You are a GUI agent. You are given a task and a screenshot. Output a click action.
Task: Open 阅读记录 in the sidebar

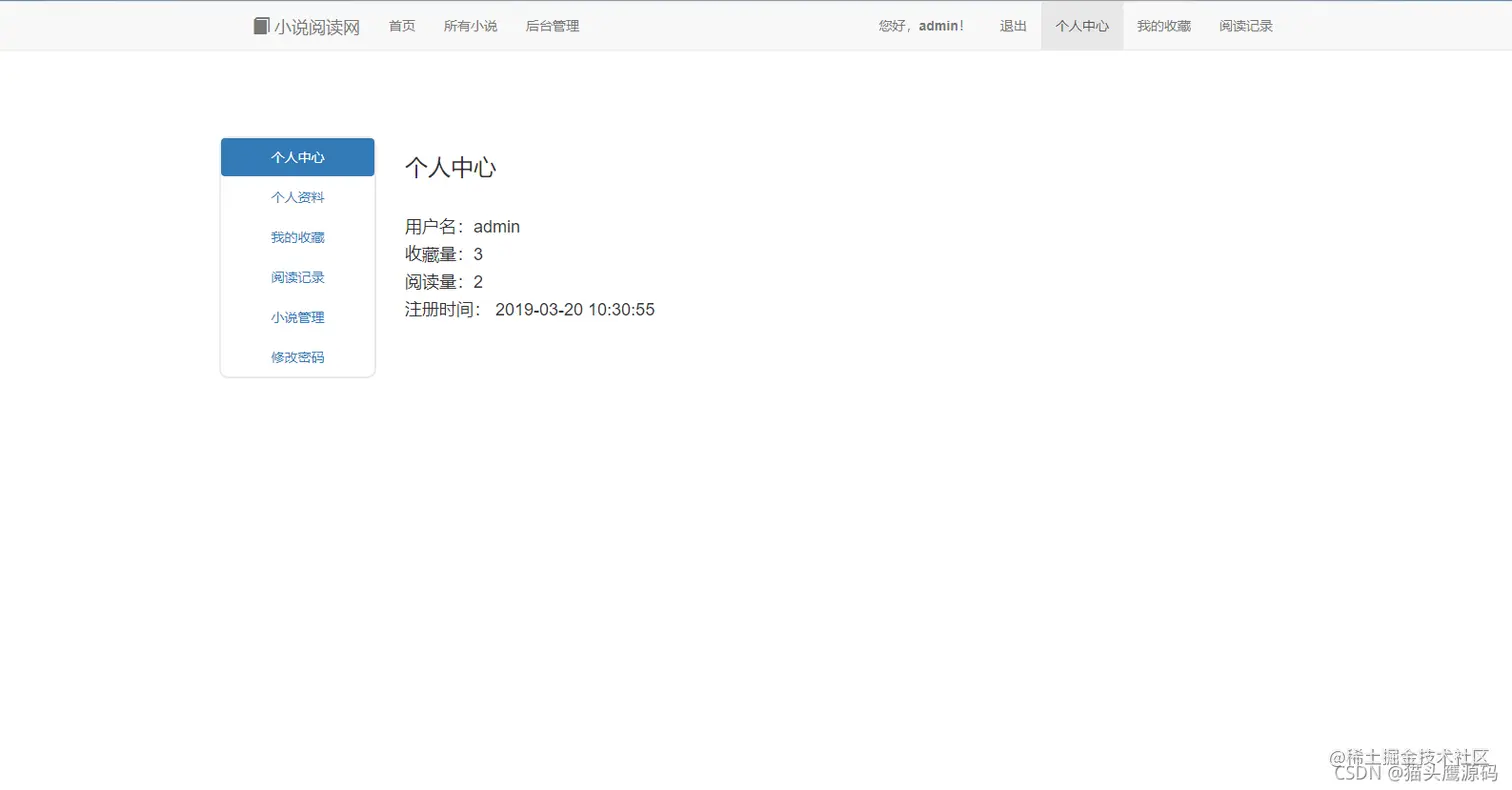coord(298,277)
